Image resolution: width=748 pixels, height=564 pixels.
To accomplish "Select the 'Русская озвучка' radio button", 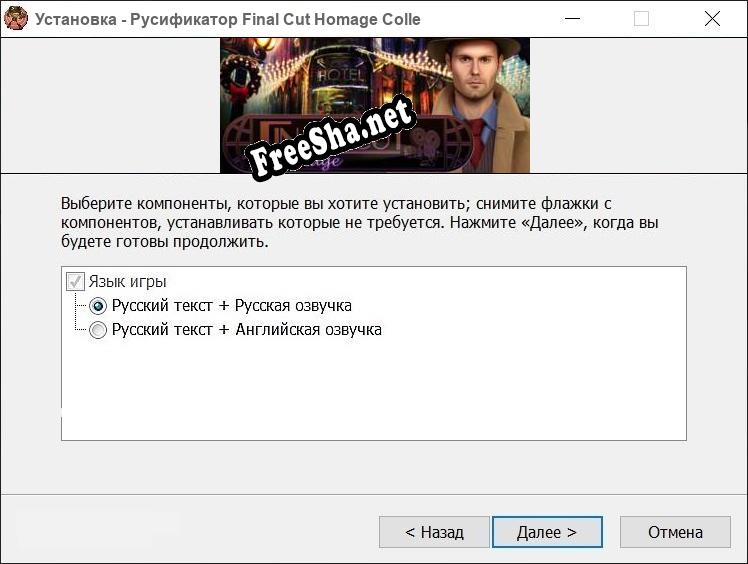I will point(98,306).
